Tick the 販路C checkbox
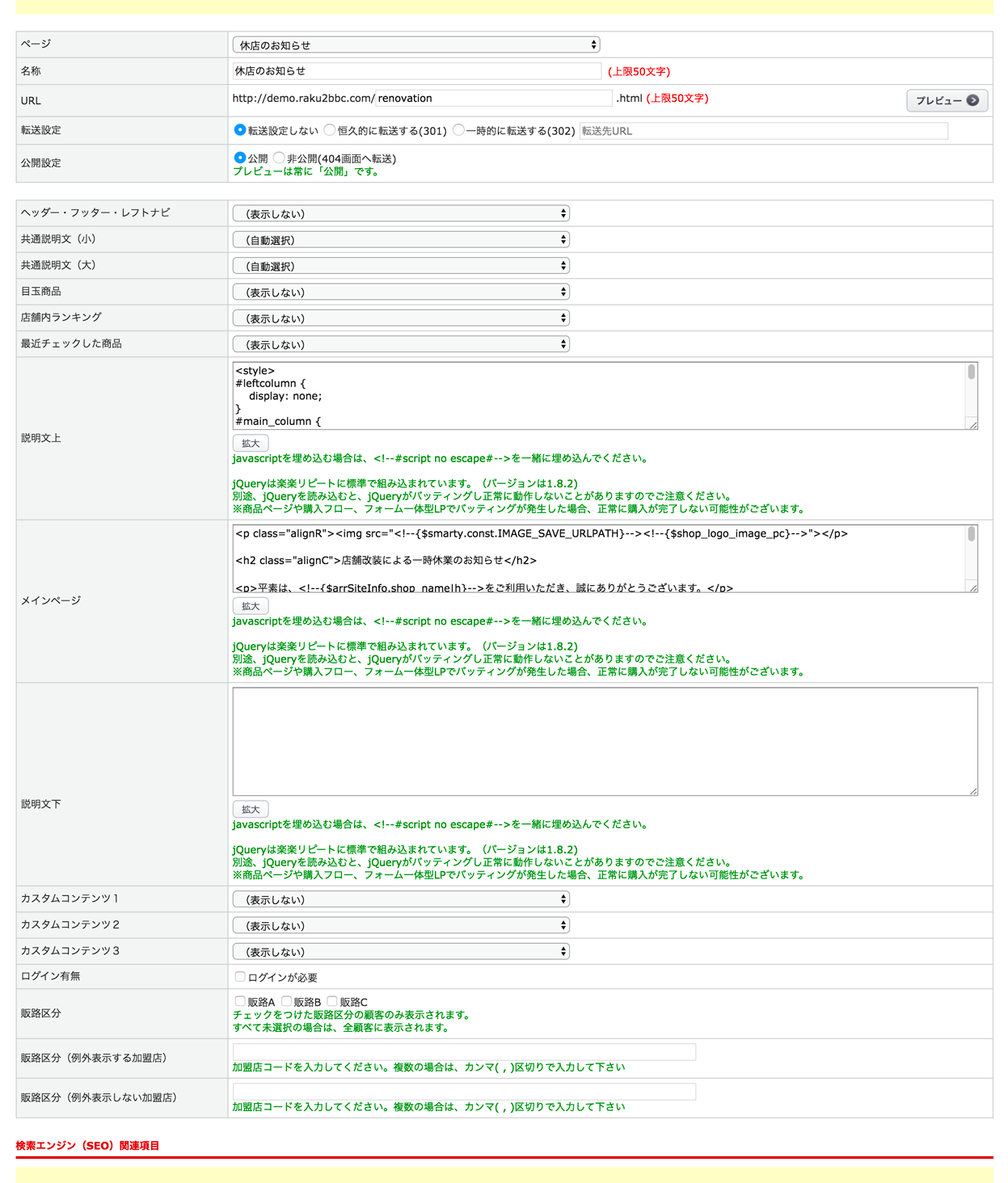 point(332,1002)
